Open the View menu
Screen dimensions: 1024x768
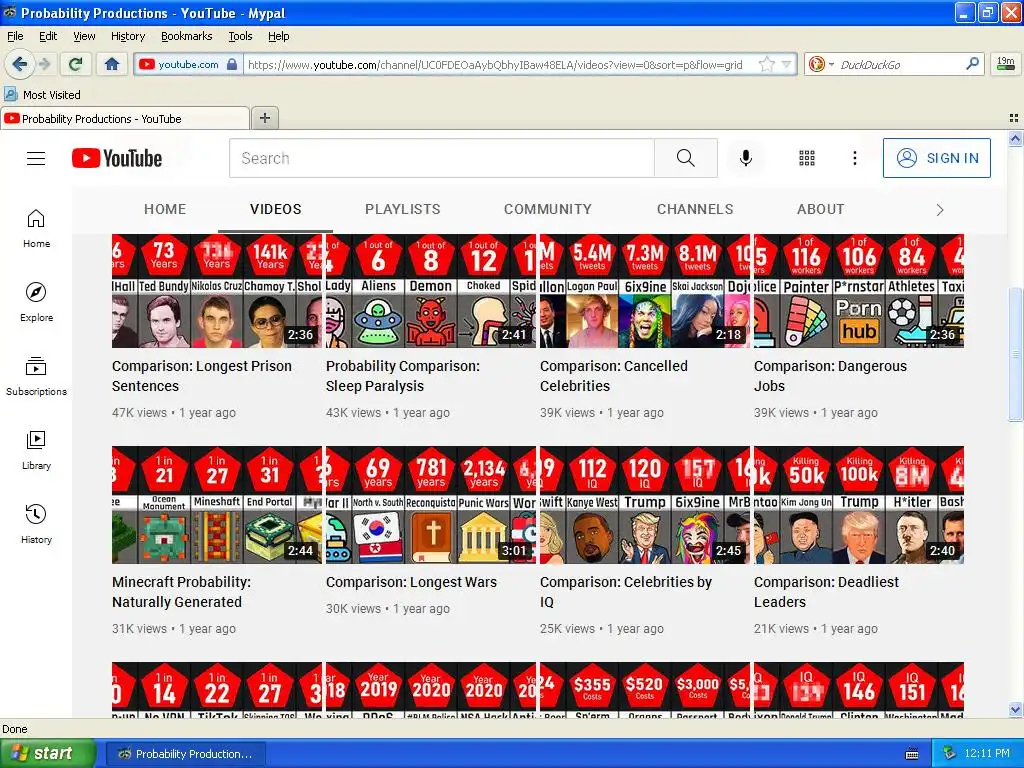(x=84, y=36)
